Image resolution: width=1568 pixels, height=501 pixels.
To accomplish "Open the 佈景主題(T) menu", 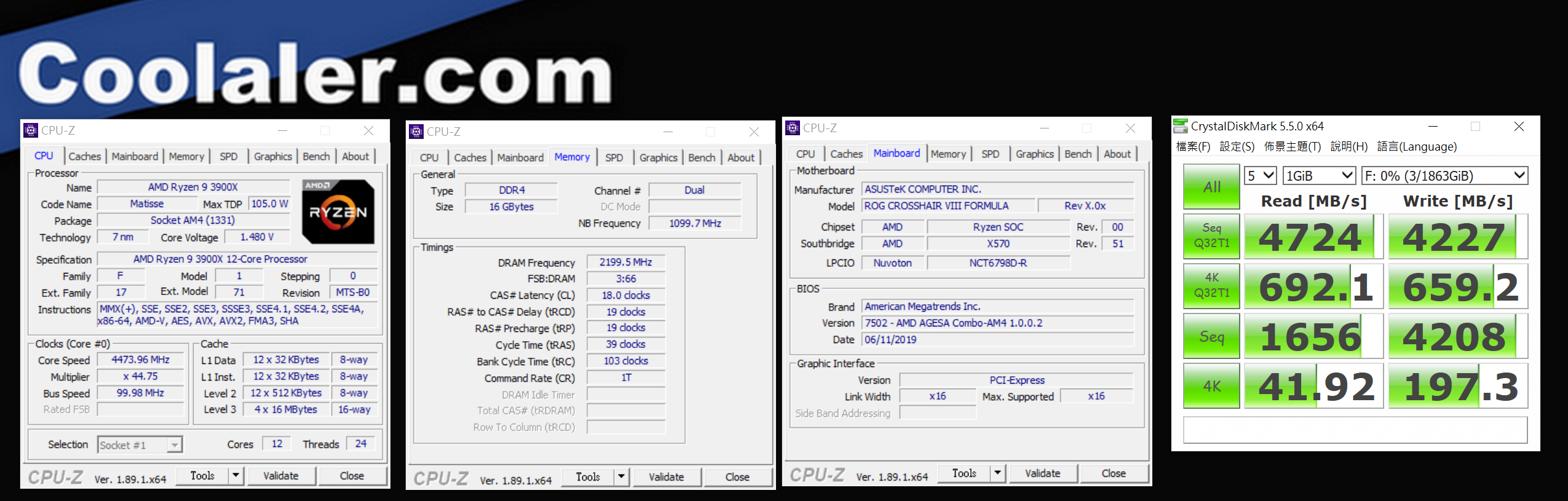I will (1293, 147).
